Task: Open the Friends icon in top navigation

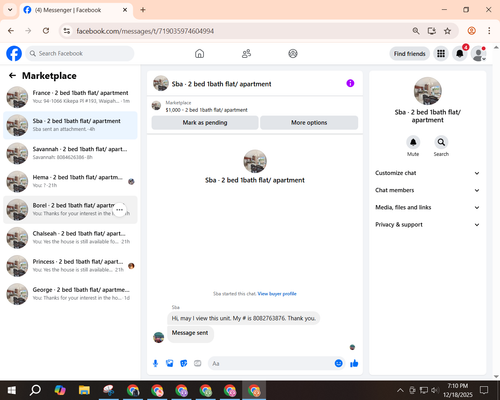Action: [x=246, y=53]
